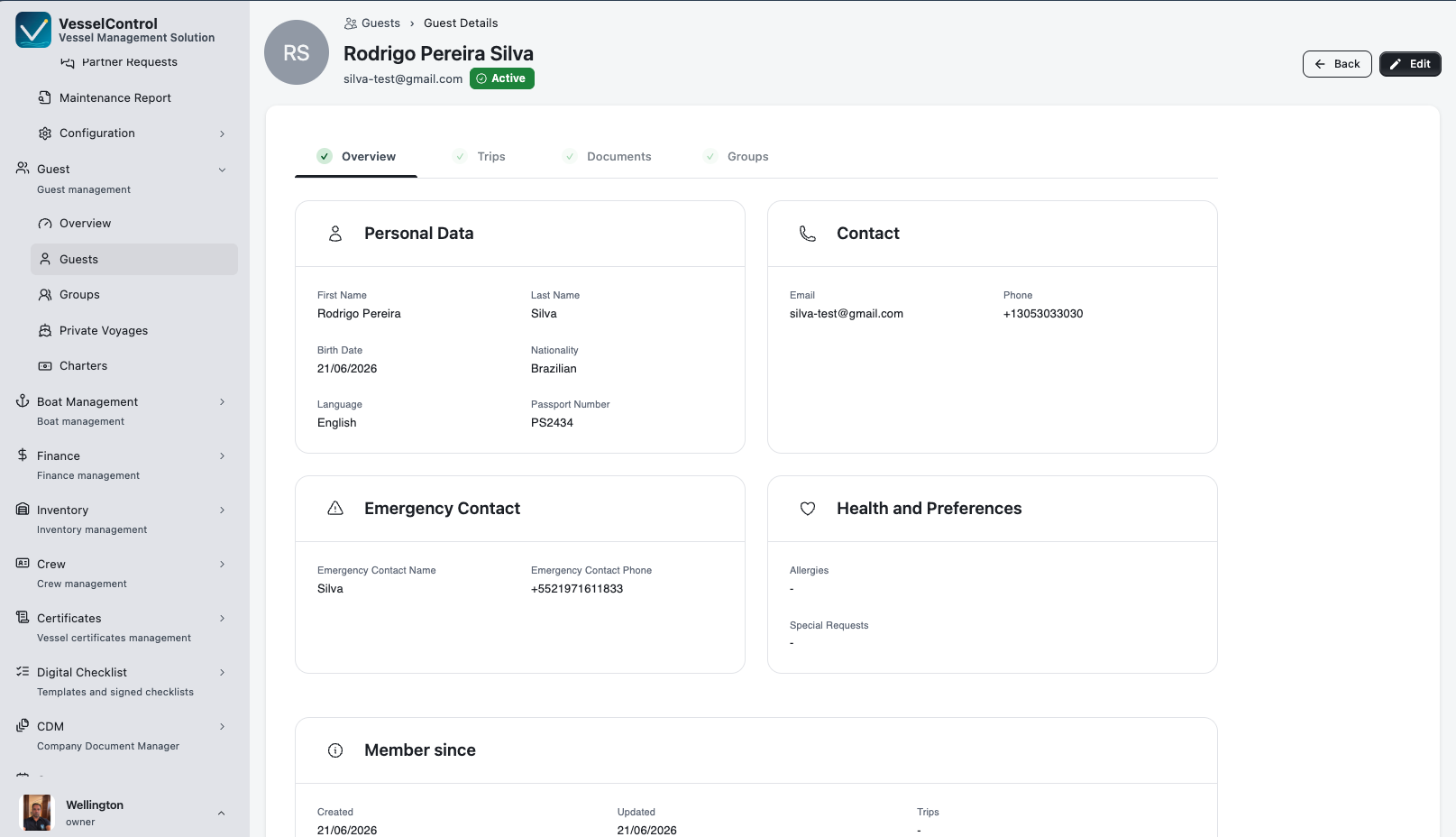Click the Digital Checklist icon

coord(23,672)
